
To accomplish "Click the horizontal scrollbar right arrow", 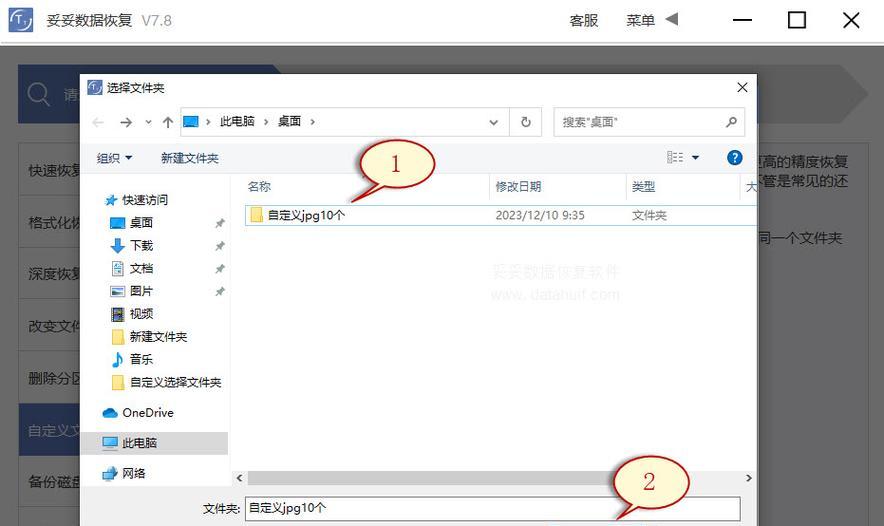I will (749, 478).
